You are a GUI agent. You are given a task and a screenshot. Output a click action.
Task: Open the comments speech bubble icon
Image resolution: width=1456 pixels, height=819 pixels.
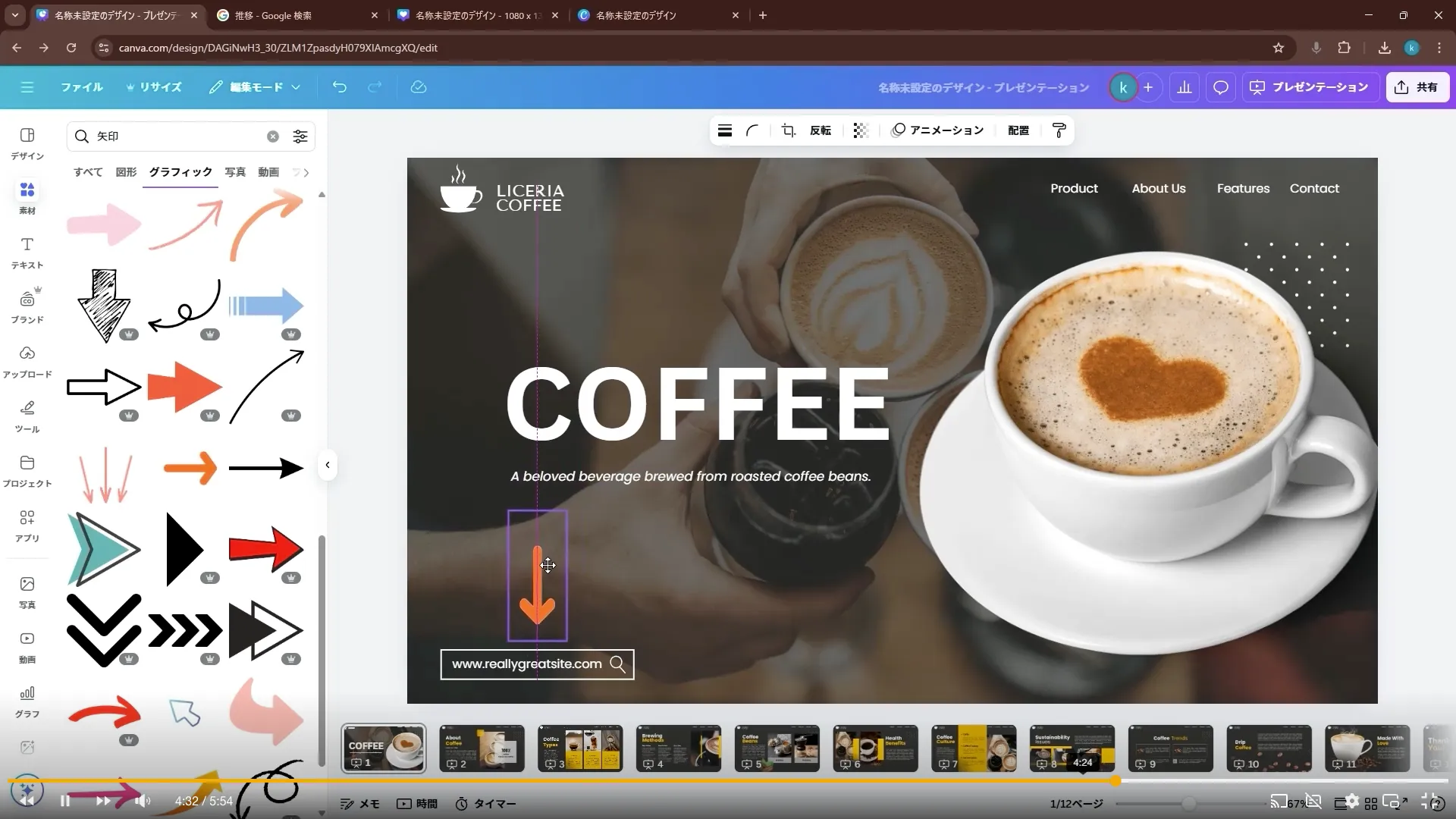pyautogui.click(x=1220, y=87)
